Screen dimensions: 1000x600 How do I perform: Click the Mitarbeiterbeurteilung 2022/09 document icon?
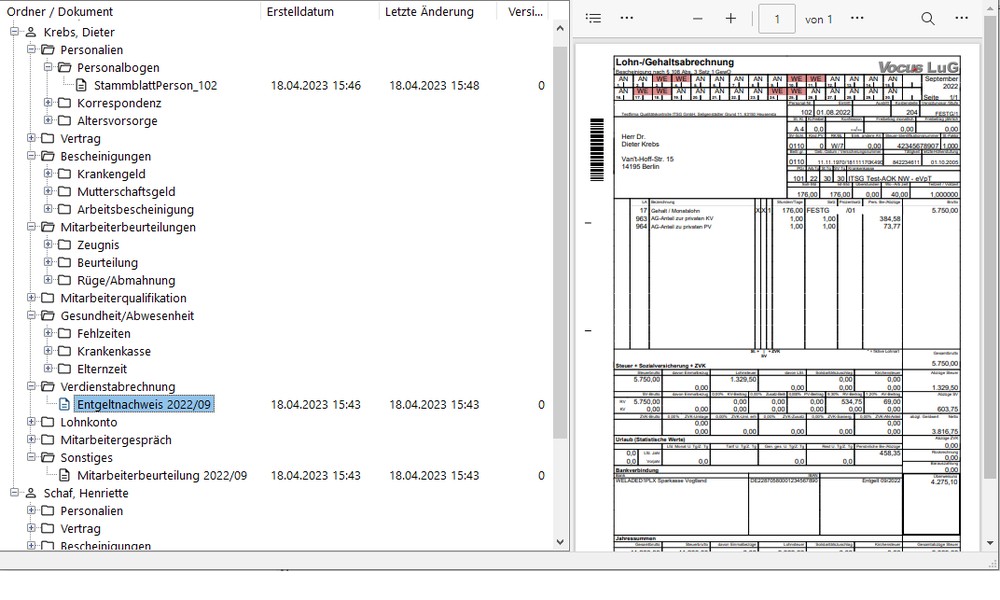tap(65, 475)
